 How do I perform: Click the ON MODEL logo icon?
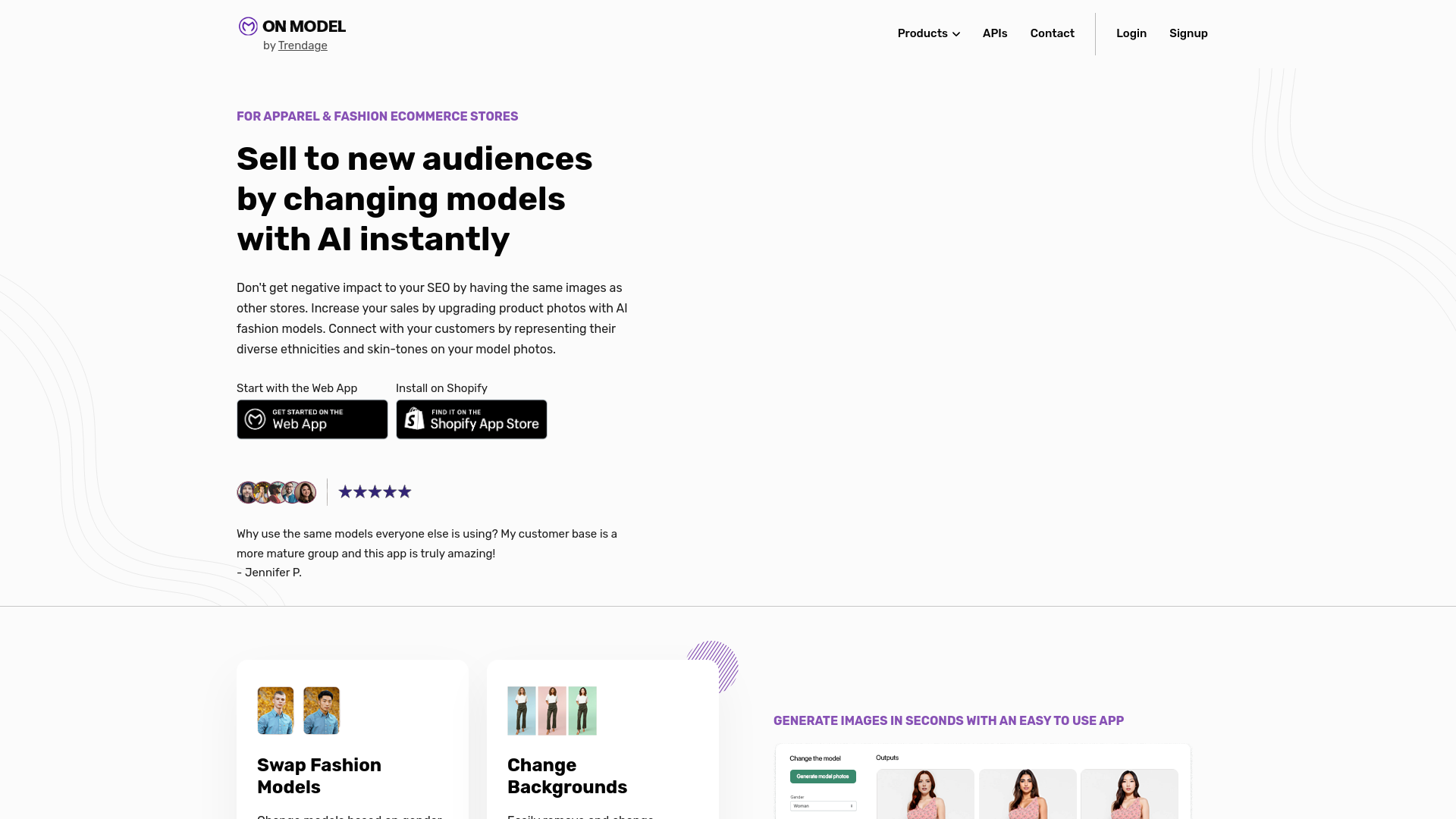pyautogui.click(x=247, y=26)
